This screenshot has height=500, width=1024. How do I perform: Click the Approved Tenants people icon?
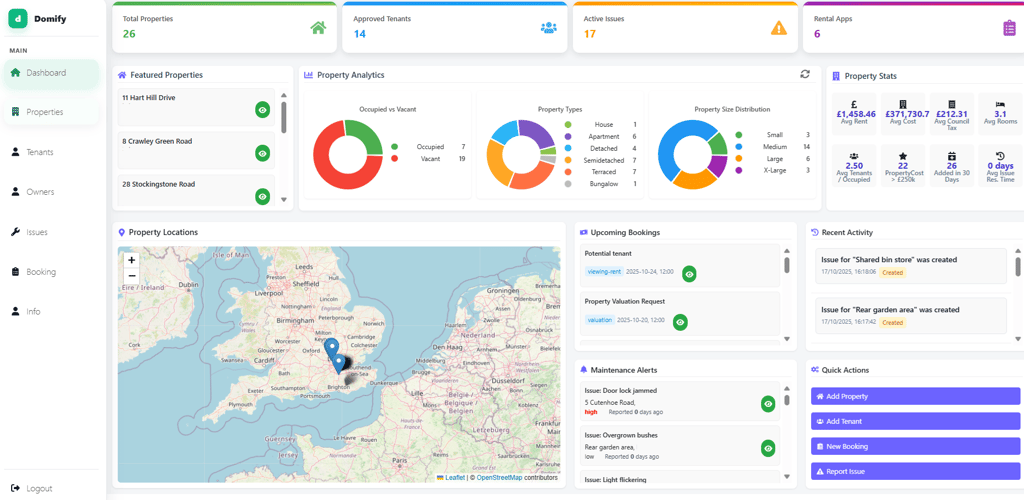549,27
